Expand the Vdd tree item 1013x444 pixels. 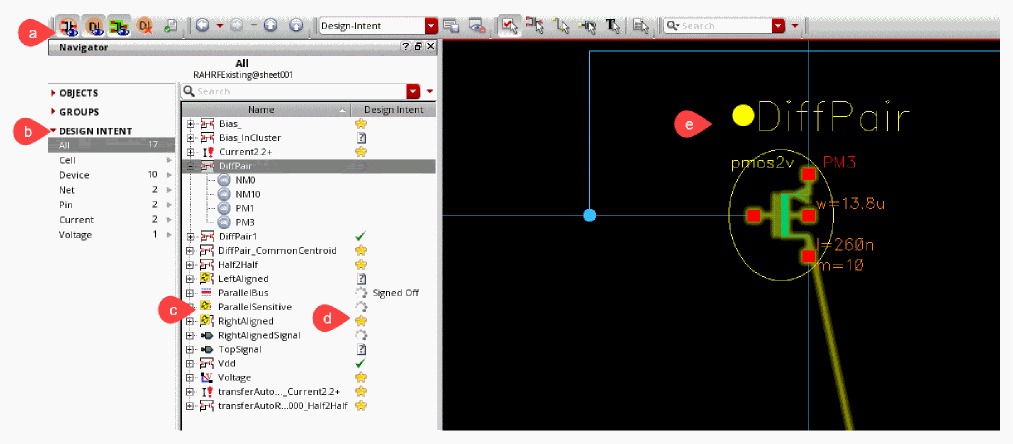pyautogui.click(x=190, y=364)
